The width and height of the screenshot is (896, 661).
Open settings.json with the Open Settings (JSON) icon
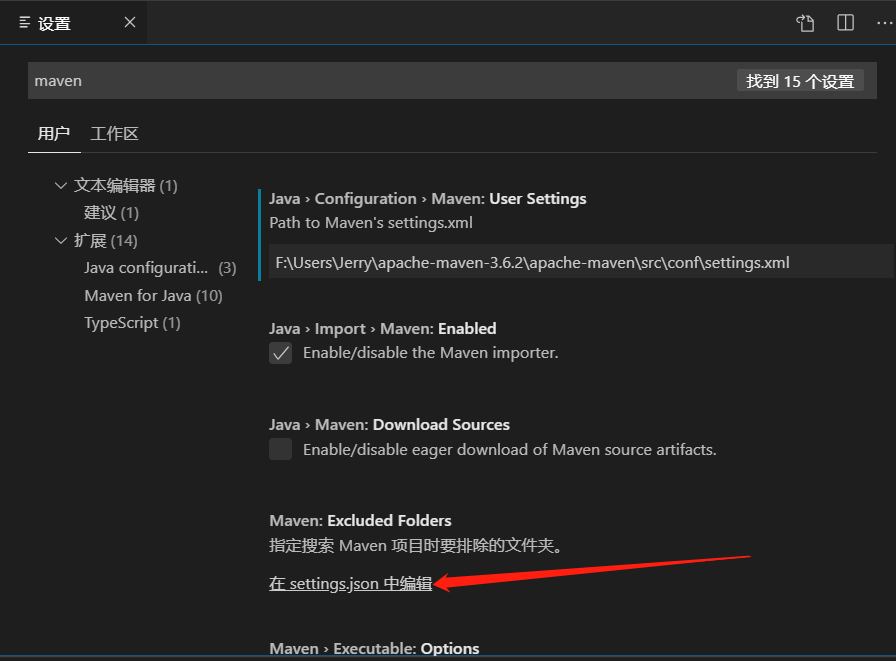[805, 22]
